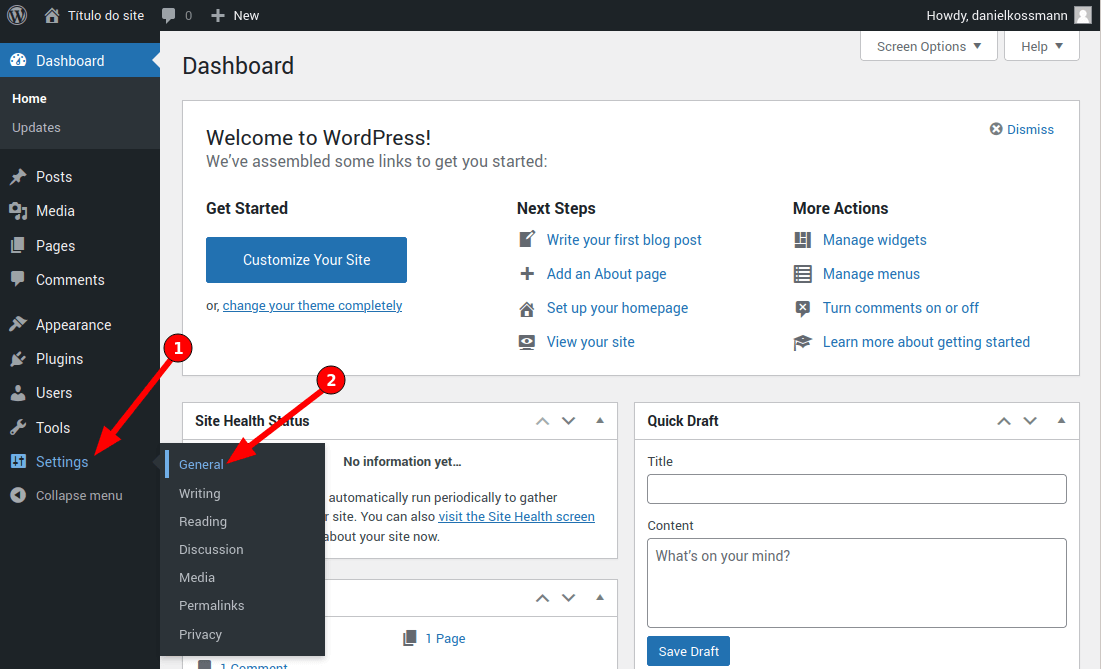Open the user avatar in admin bar
The width and height of the screenshot is (1101, 669).
coord(1083,15)
